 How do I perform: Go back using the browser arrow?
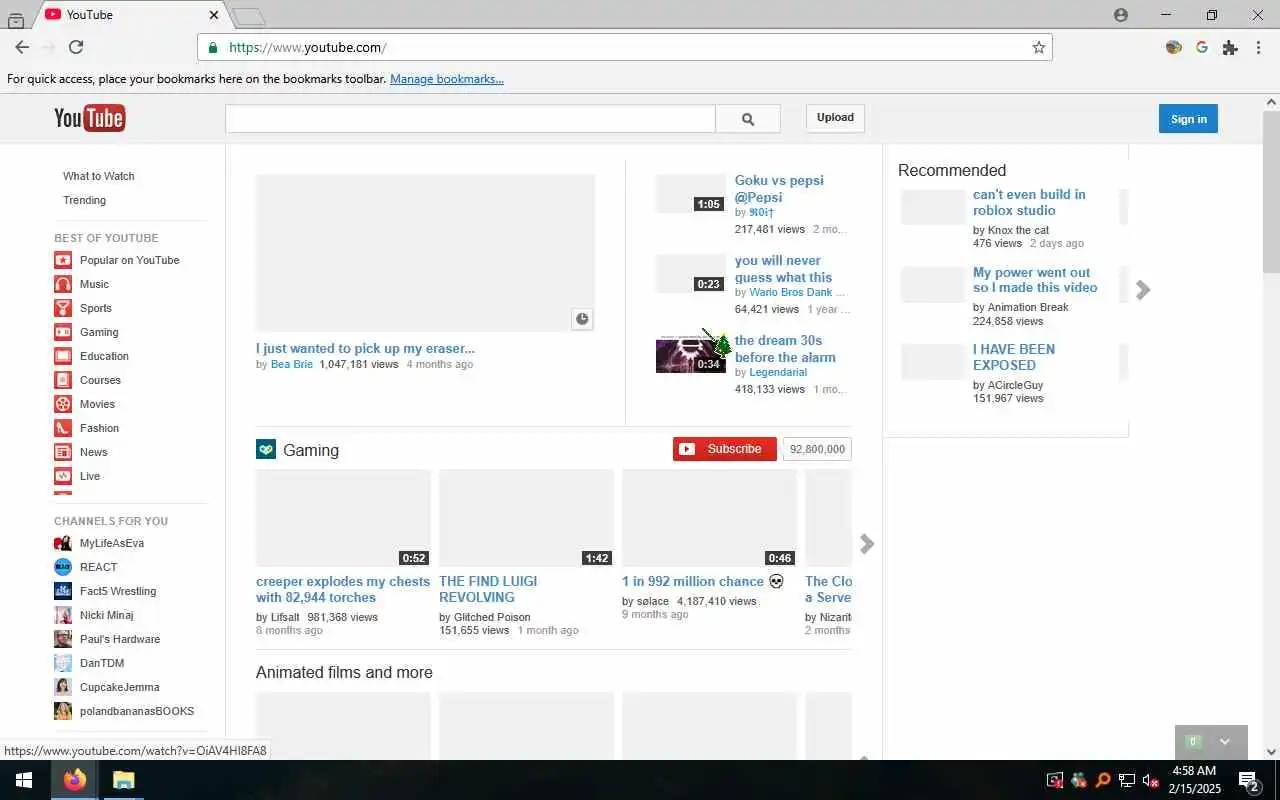point(22,47)
